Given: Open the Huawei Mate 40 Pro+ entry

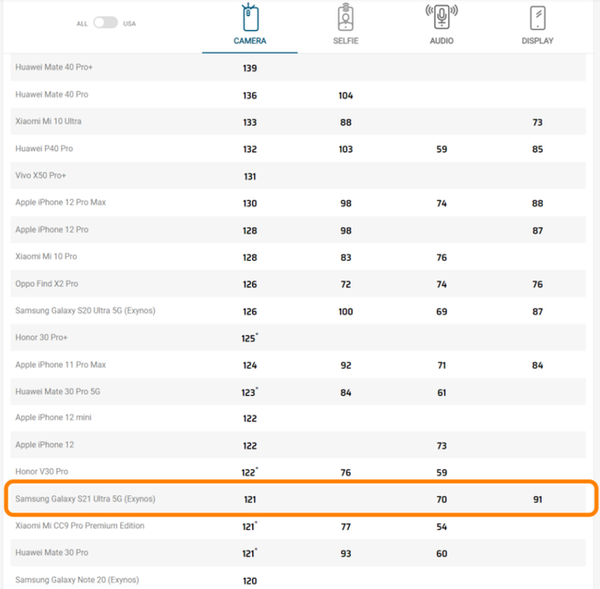Looking at the screenshot, I should 54,67.
